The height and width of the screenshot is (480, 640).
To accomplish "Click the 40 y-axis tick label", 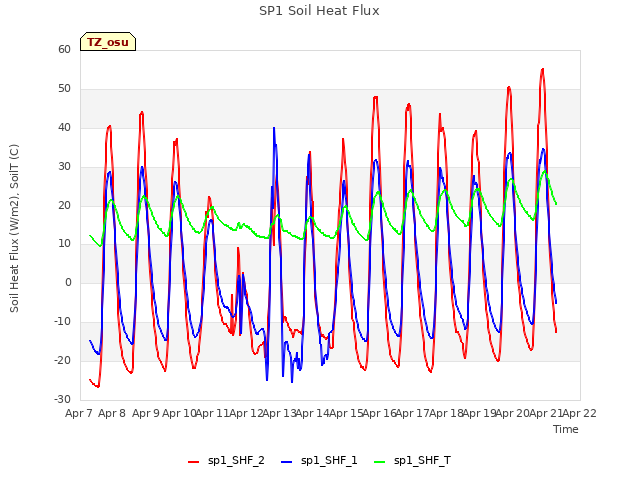I will (x=64, y=127).
